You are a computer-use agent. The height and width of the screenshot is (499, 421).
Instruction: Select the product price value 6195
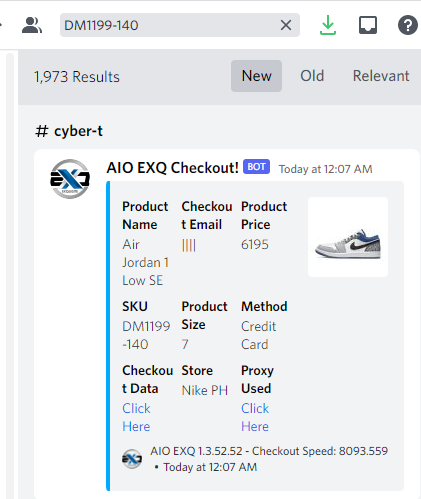pos(255,245)
